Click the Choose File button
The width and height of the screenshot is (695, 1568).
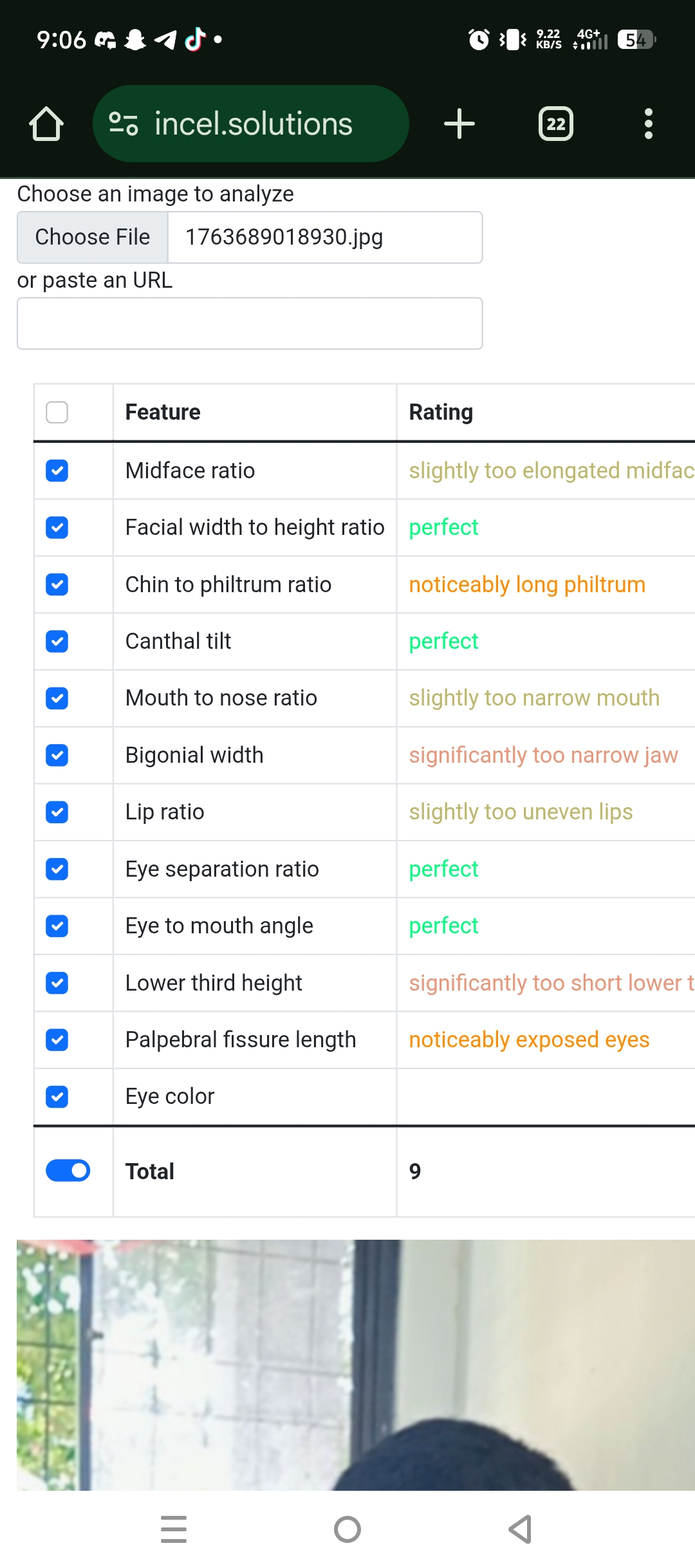93,238
